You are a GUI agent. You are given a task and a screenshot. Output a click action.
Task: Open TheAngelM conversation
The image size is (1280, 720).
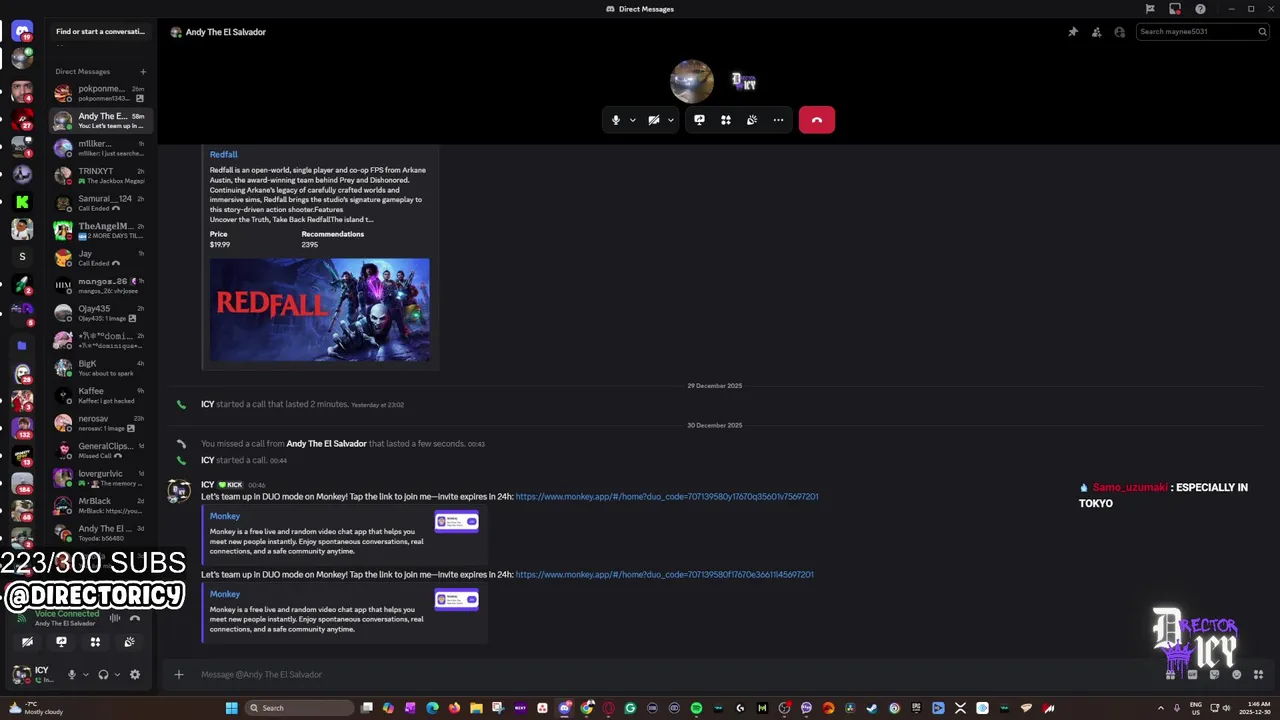[x=99, y=231]
